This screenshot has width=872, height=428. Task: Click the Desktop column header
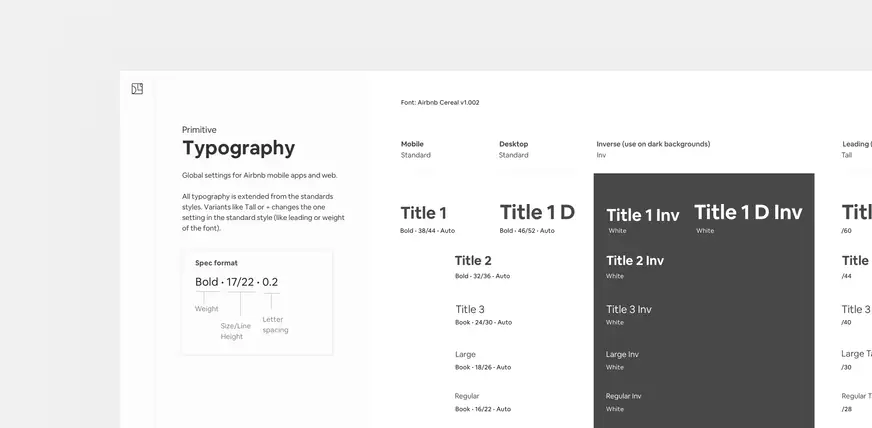click(513, 144)
